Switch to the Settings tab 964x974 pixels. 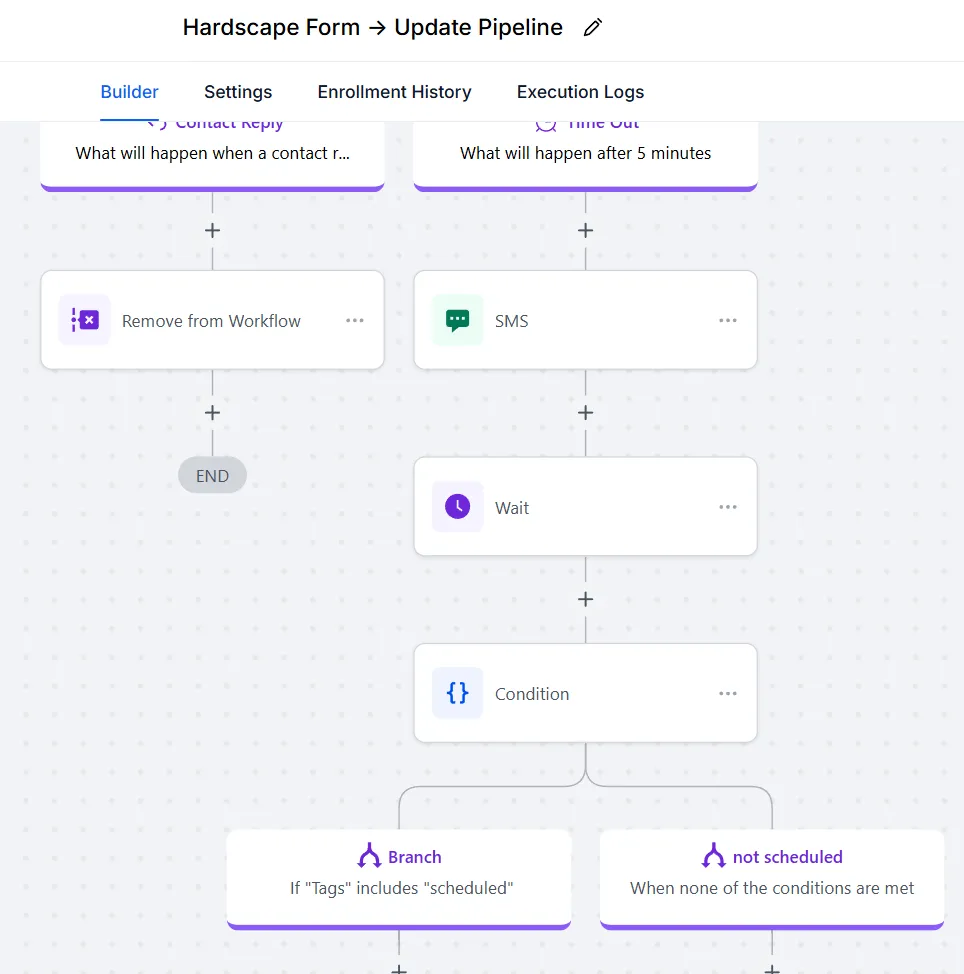tap(238, 92)
